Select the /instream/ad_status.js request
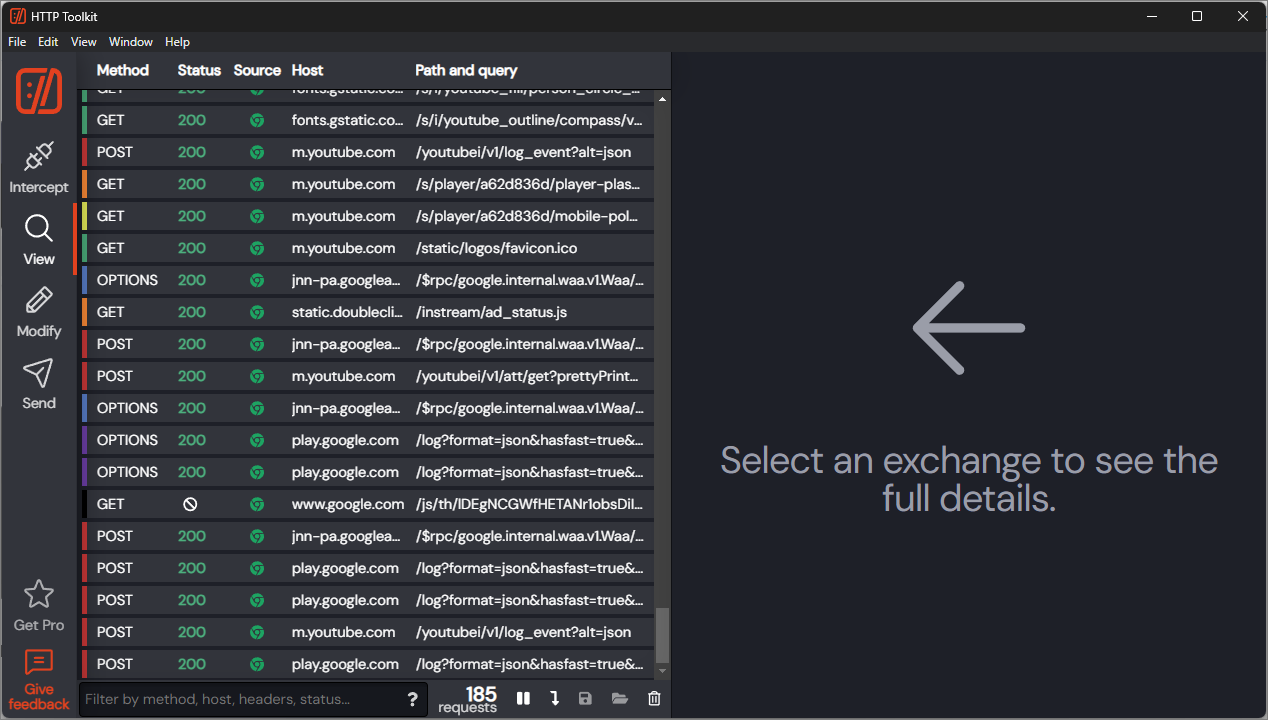Screen dimensions: 1268x720 (367, 312)
